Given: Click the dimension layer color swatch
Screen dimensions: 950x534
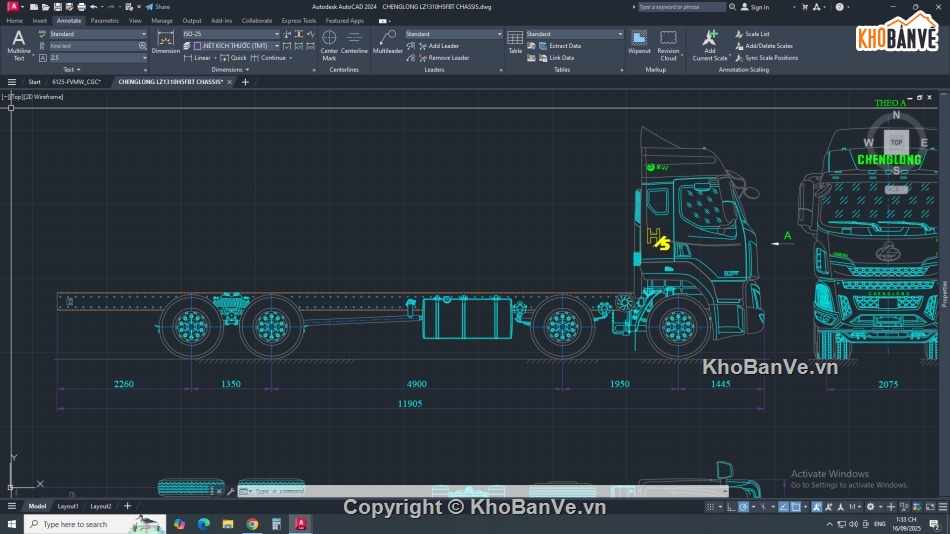Looking at the screenshot, I should 198,46.
